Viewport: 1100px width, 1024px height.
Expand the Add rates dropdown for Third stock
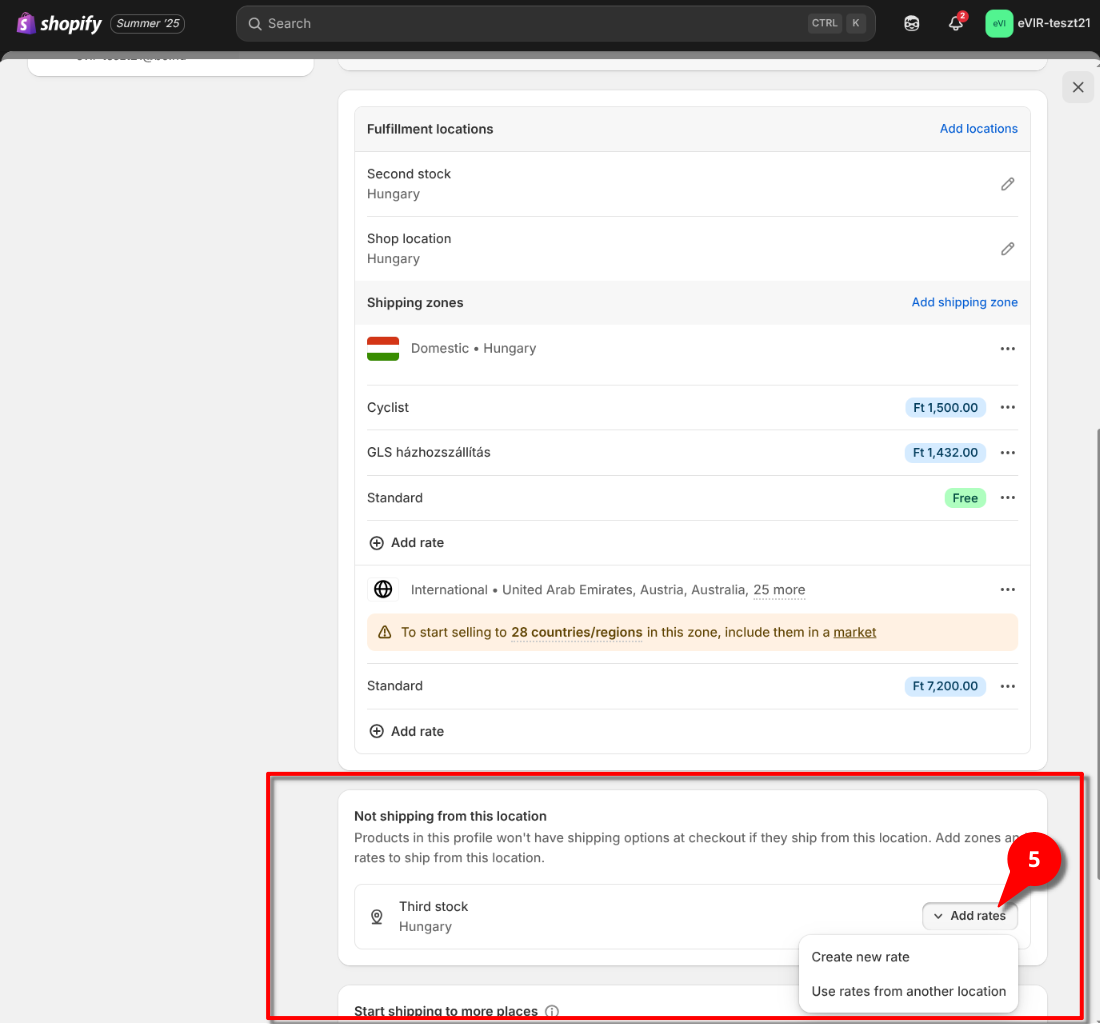click(x=969, y=916)
